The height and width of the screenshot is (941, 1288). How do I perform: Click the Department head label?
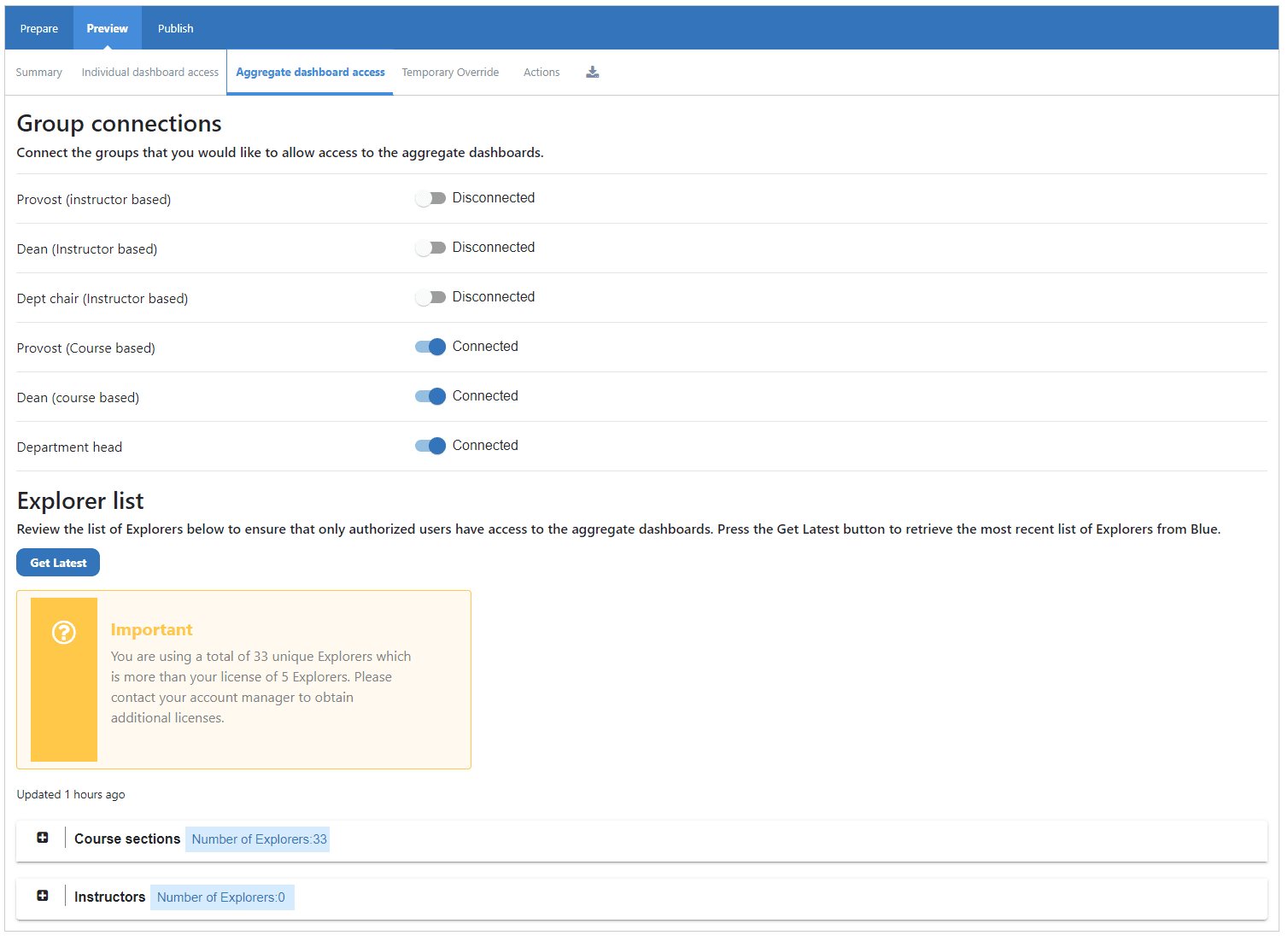tap(69, 447)
